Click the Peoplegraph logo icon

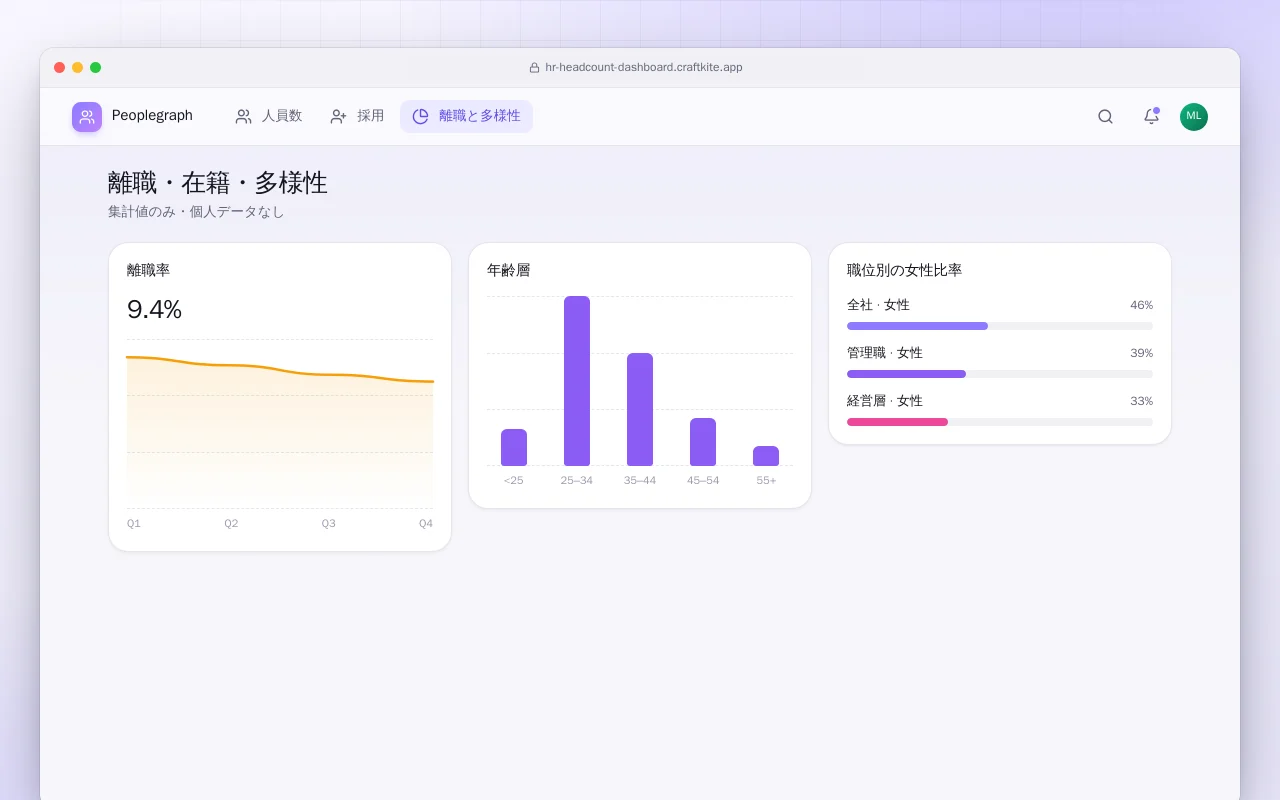[87, 117]
